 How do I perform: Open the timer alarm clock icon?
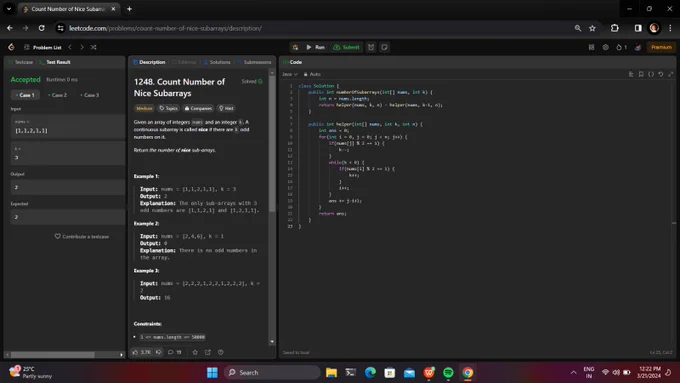[x=371, y=47]
